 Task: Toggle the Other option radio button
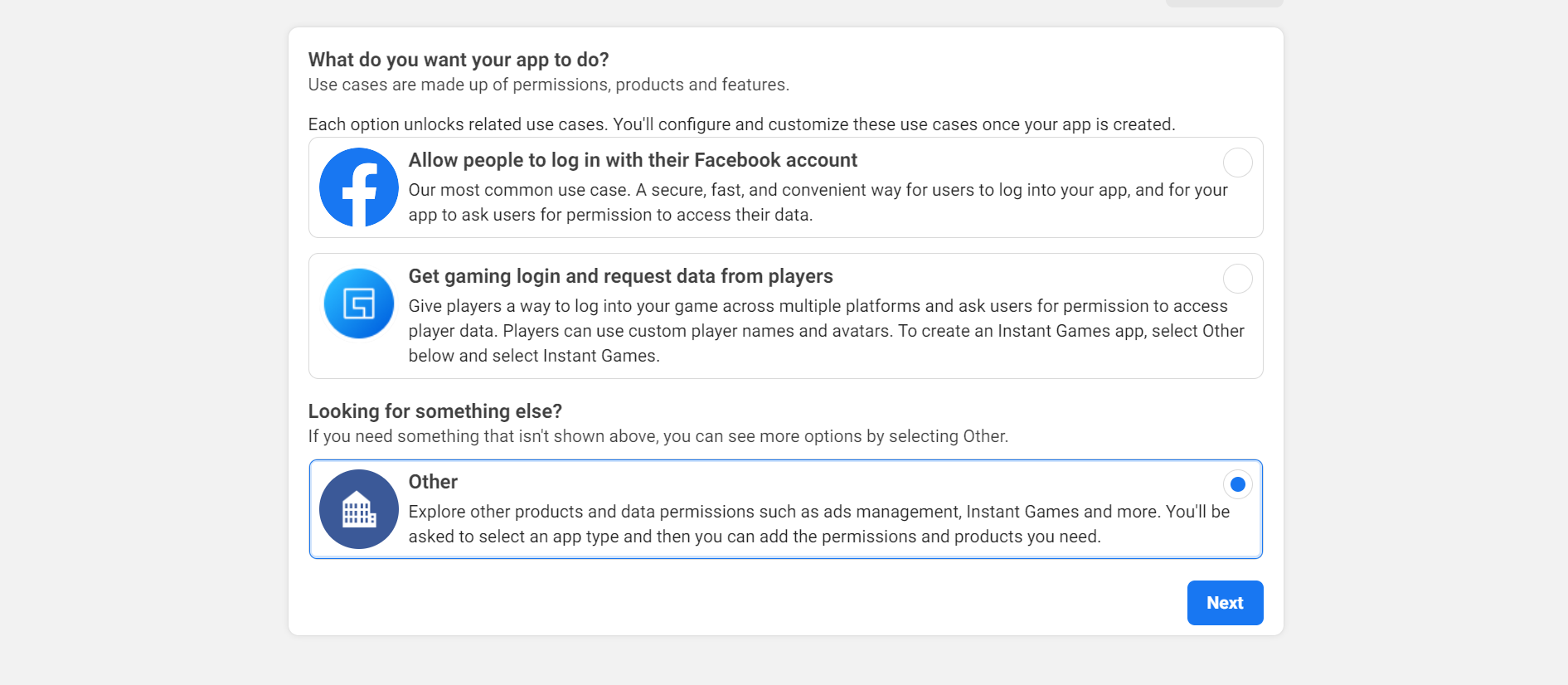pos(1237,484)
